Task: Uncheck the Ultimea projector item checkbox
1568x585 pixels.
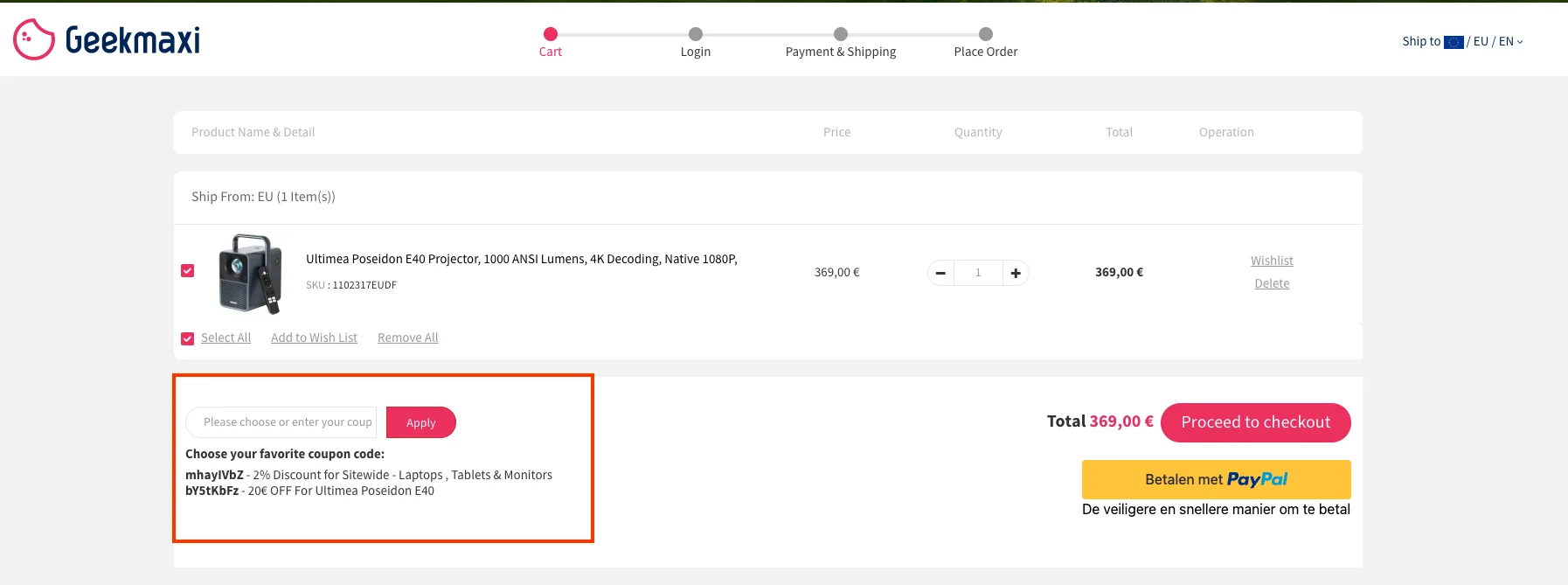Action: pos(187,270)
